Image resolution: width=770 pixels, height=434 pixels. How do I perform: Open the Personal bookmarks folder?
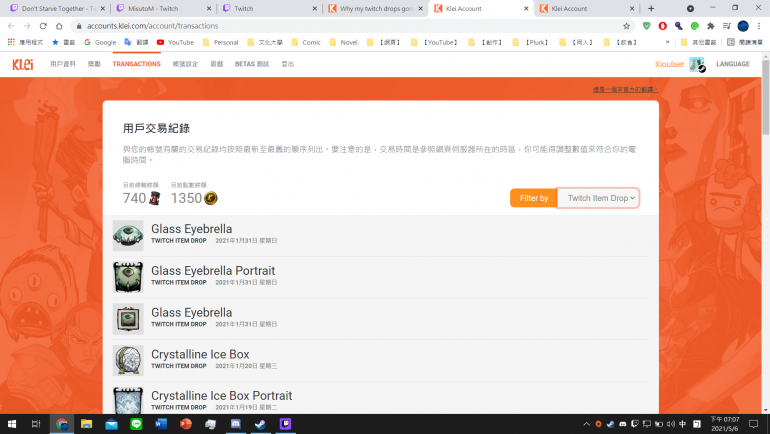coord(220,42)
